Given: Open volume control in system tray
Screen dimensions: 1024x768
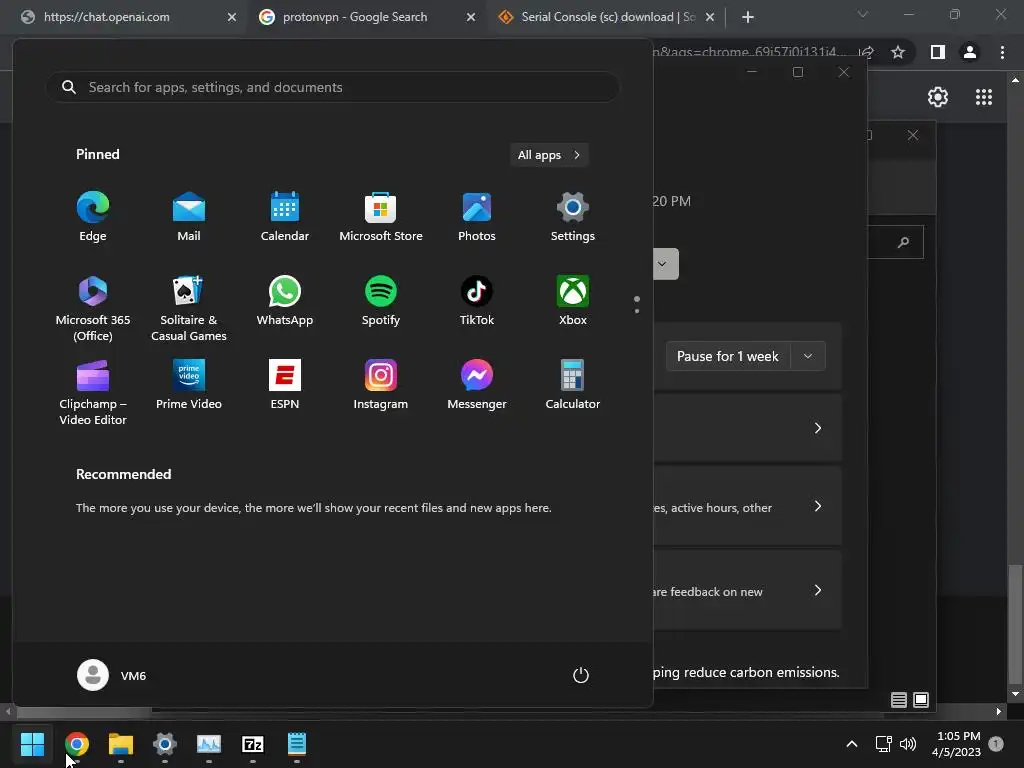Looking at the screenshot, I should (x=908, y=744).
